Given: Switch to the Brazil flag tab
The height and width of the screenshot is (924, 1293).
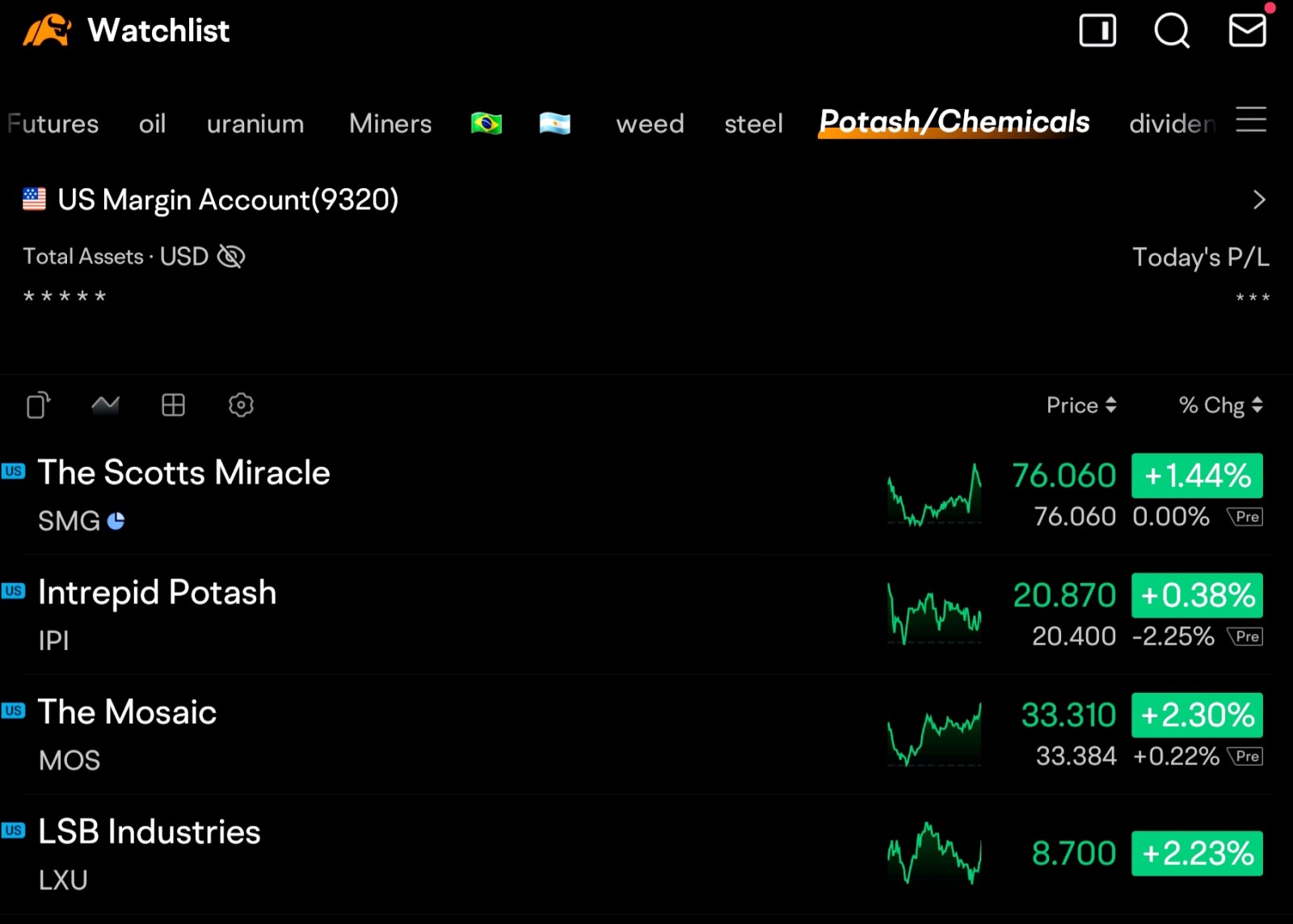Looking at the screenshot, I should pos(486,124).
